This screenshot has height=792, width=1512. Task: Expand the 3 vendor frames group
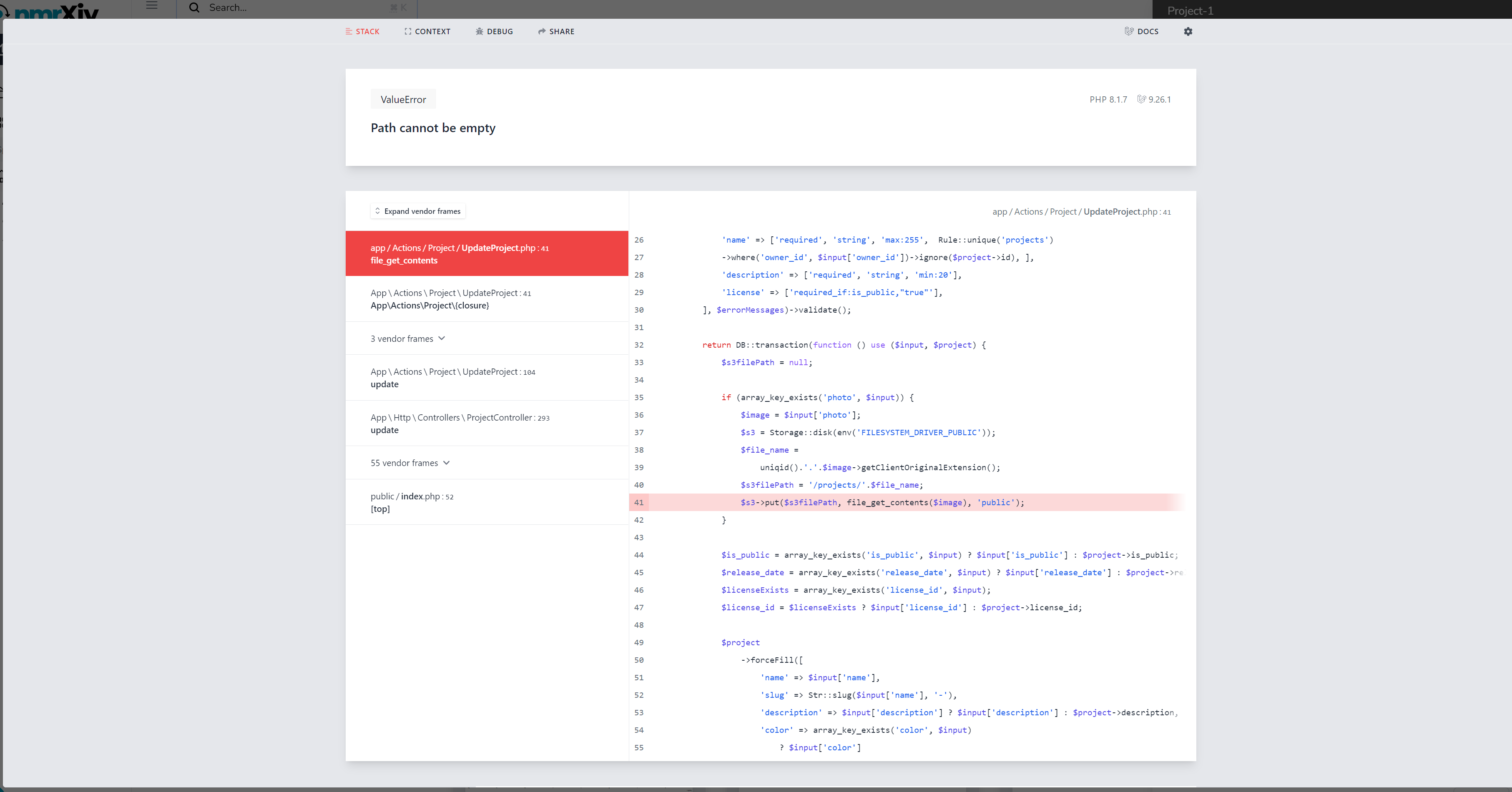tap(407, 338)
